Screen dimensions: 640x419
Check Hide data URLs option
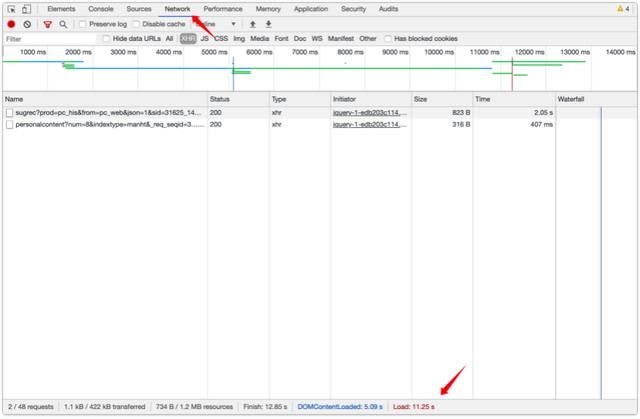pos(106,39)
